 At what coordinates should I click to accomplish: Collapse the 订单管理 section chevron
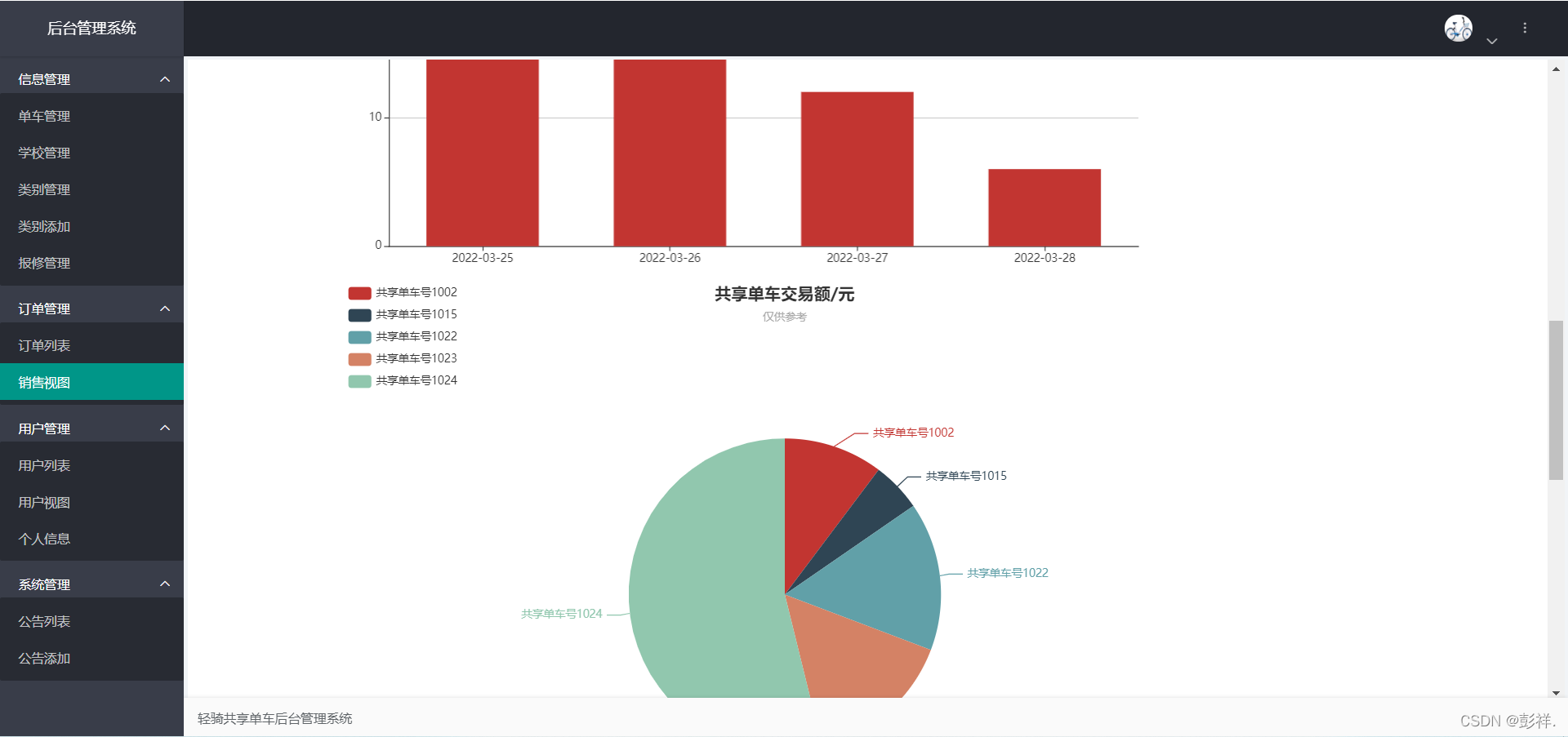[x=165, y=309]
